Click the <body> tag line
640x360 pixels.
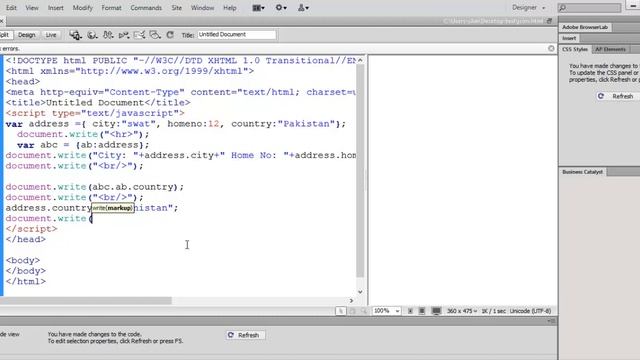coord(23,260)
